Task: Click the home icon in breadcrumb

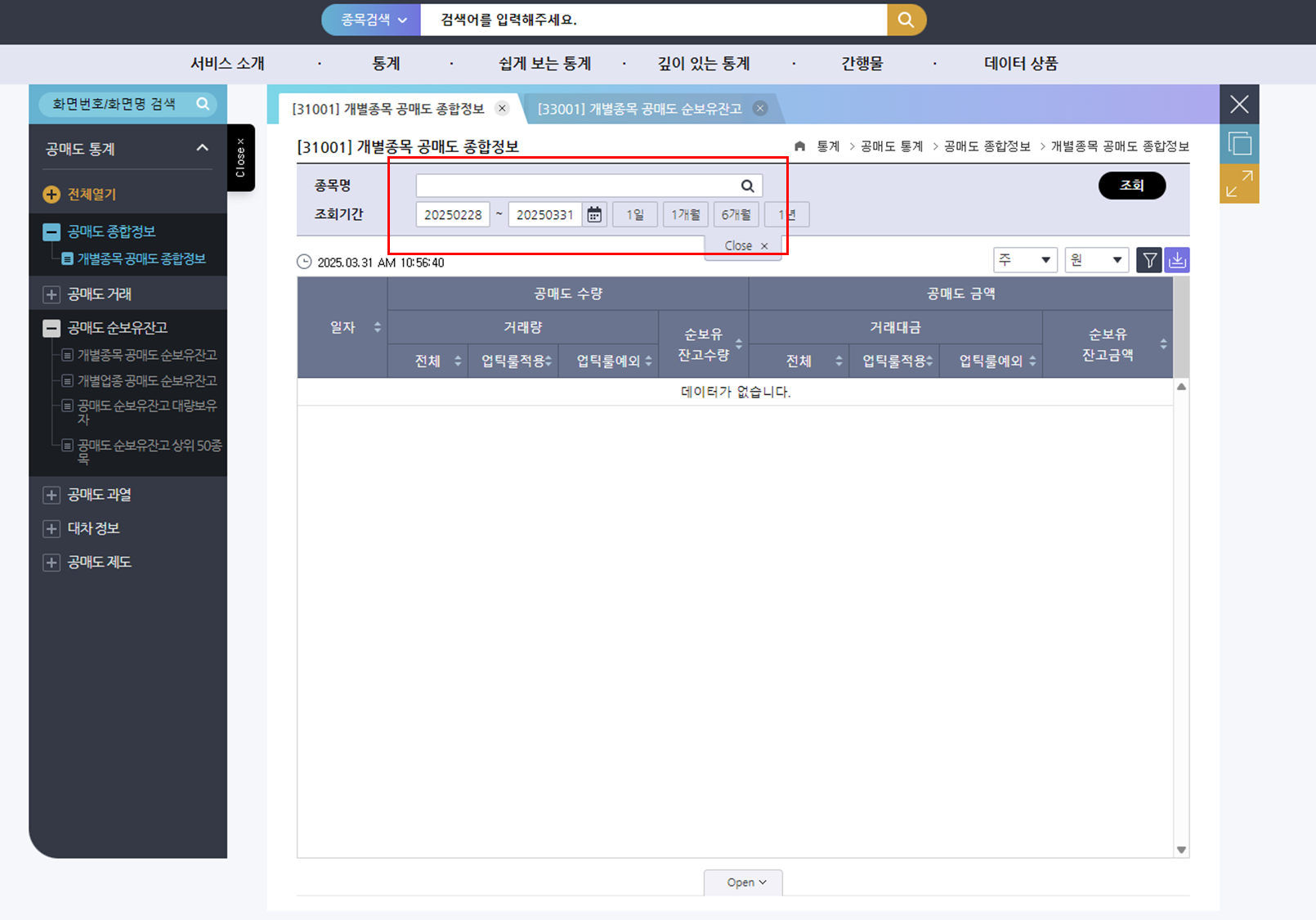Action: click(799, 146)
